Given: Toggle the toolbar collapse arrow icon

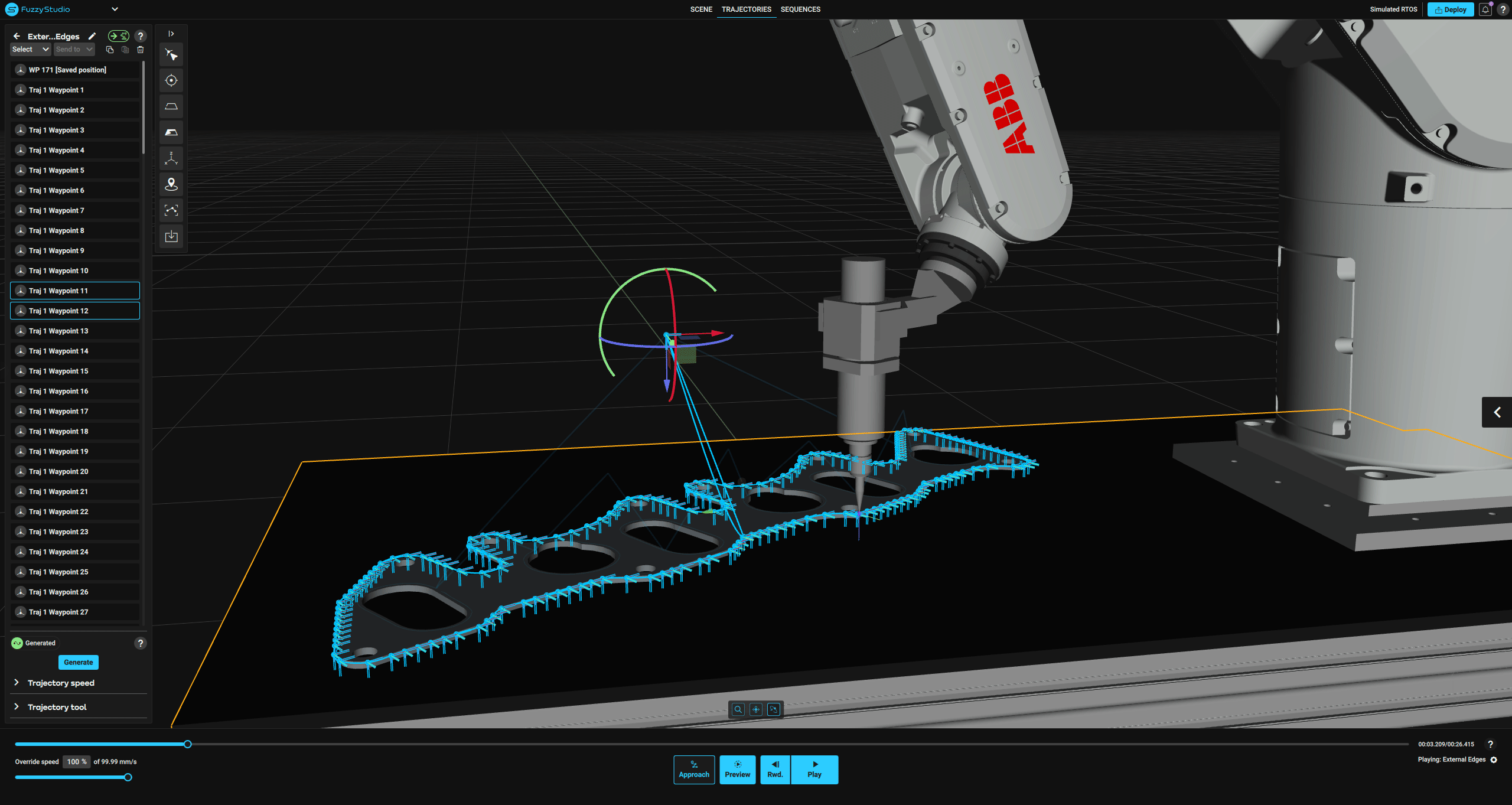Looking at the screenshot, I should 171,34.
